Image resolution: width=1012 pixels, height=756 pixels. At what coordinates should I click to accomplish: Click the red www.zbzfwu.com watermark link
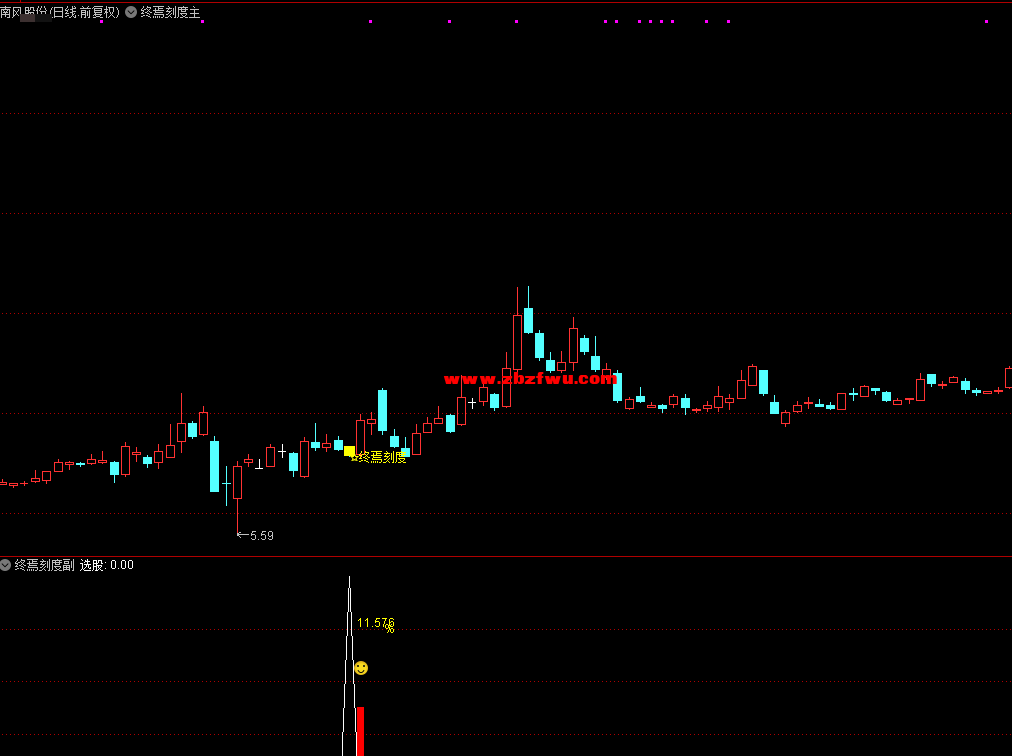coord(530,379)
